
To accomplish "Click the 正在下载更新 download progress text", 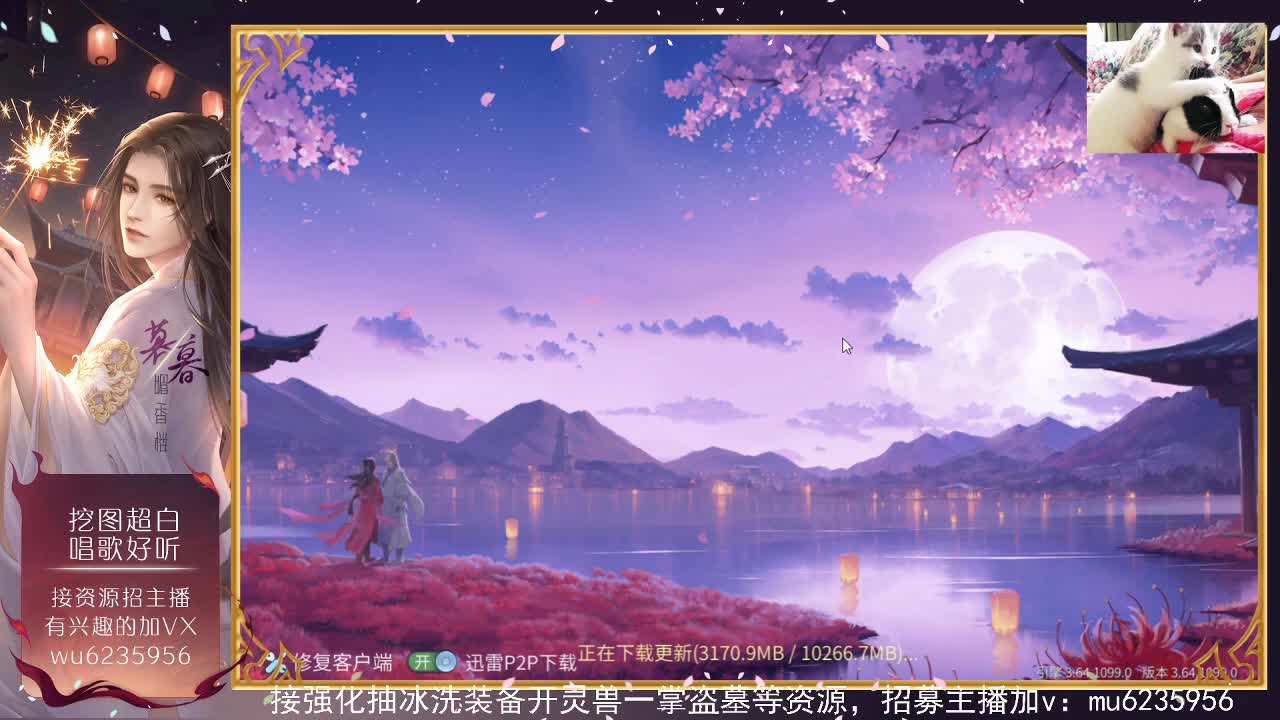I will tap(747, 653).
